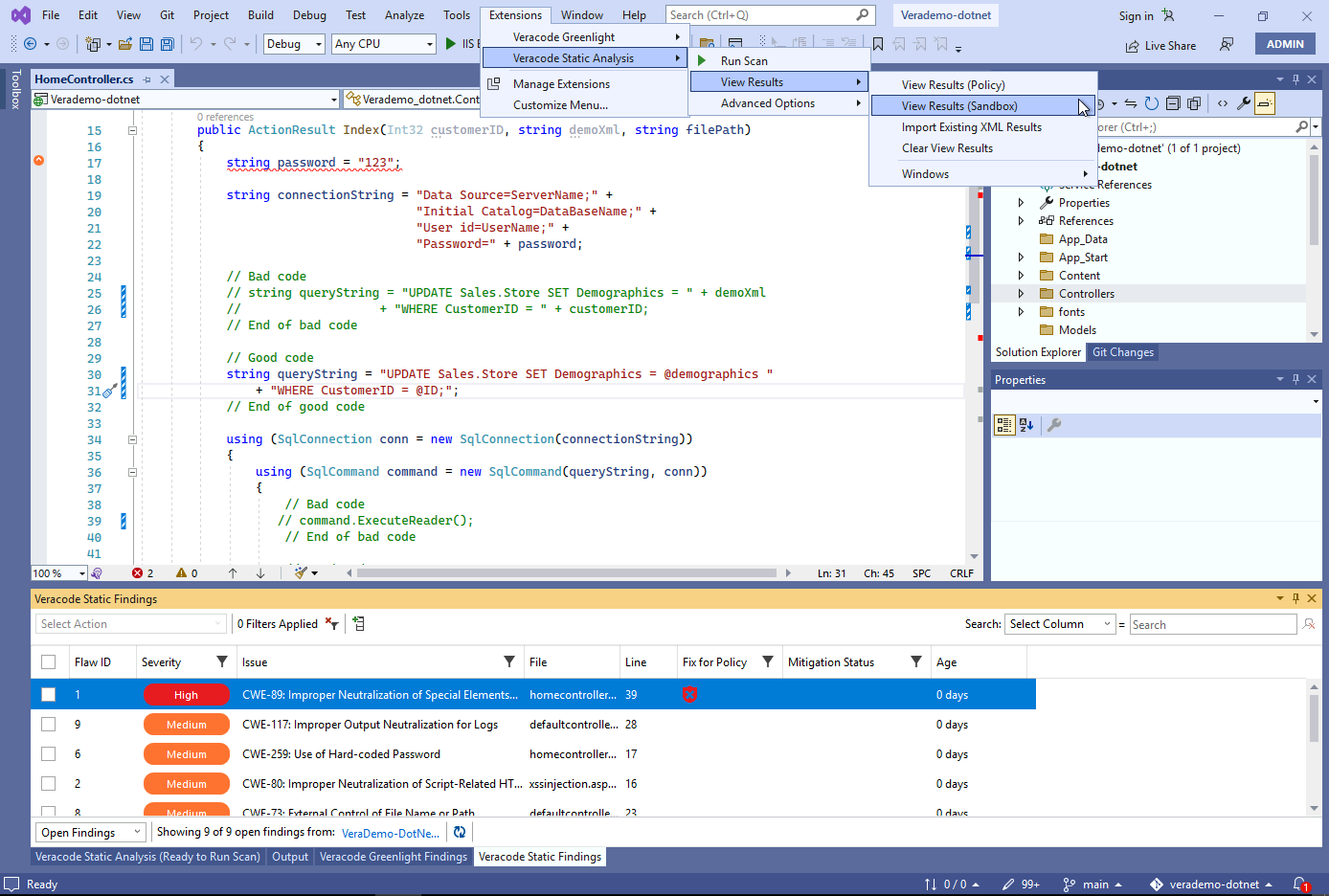Click the Save floppy disk icon
This screenshot has height=896, width=1329.
click(x=146, y=44)
